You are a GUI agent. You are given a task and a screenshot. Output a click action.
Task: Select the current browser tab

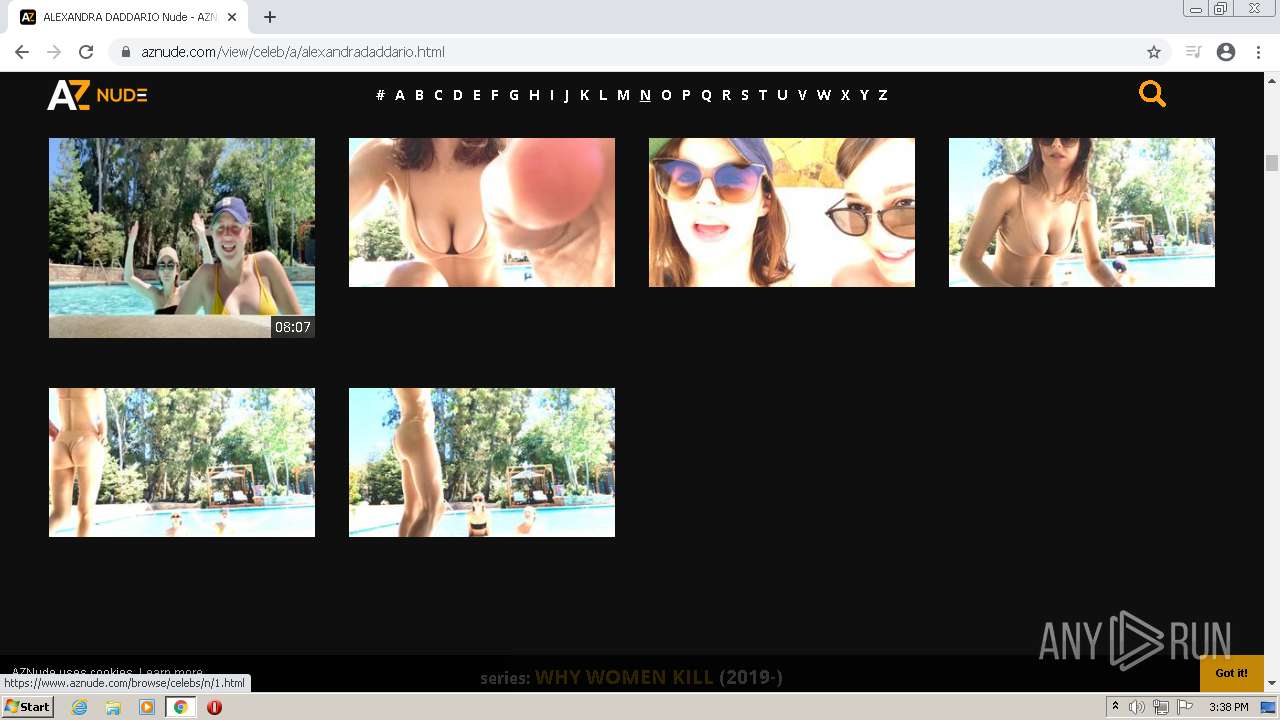click(128, 17)
